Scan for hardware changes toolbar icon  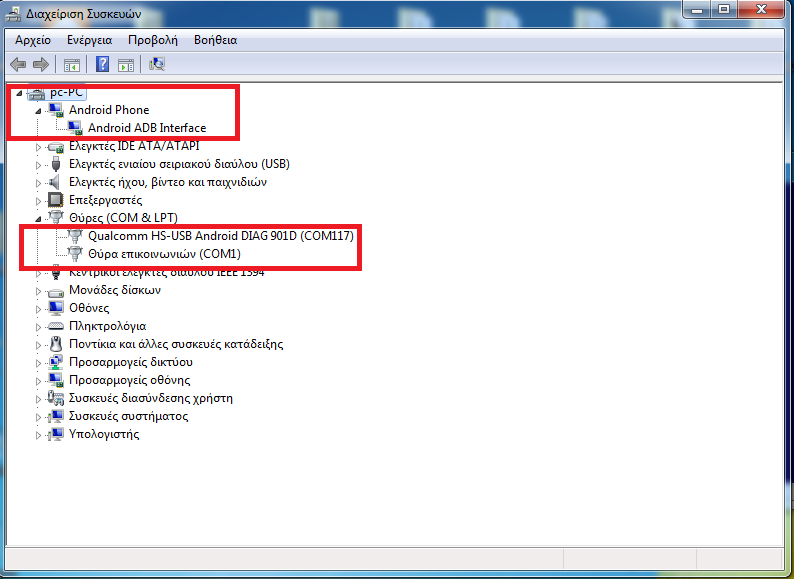pos(157,64)
